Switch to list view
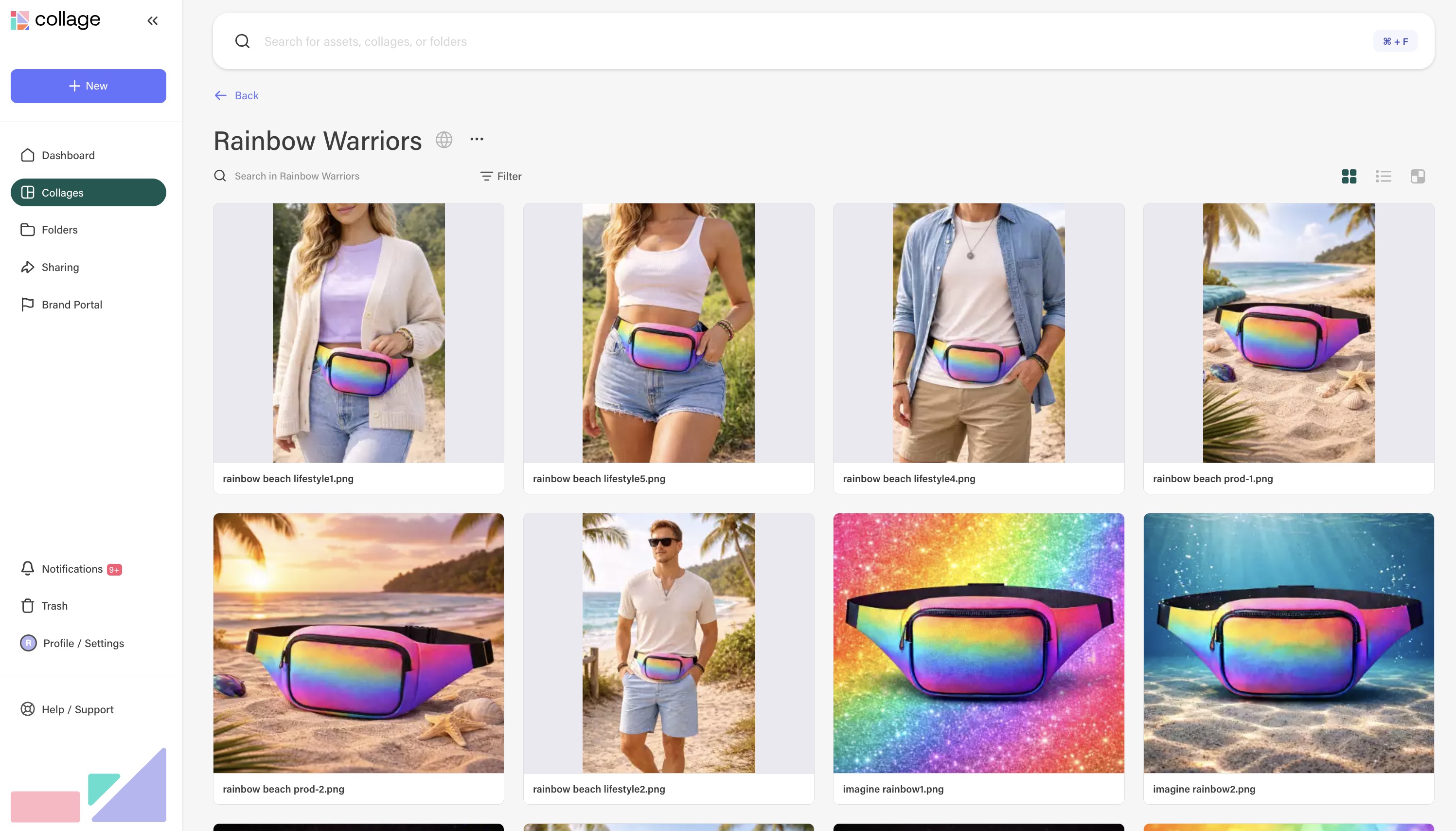This screenshot has height=831, width=1456. tap(1384, 176)
